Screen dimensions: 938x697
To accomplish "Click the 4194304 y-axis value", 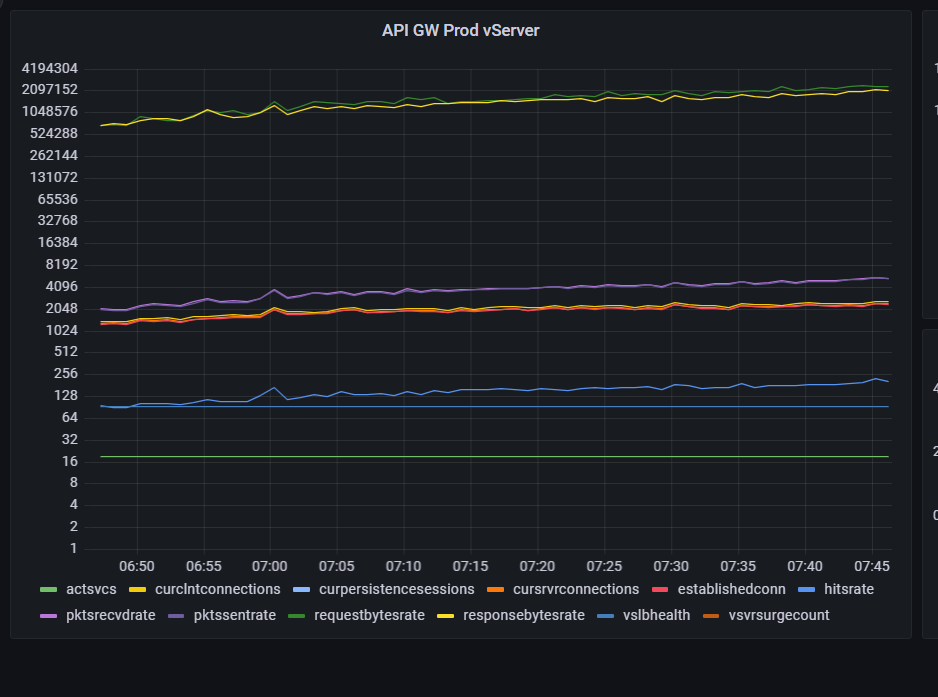I will tap(50, 68).
